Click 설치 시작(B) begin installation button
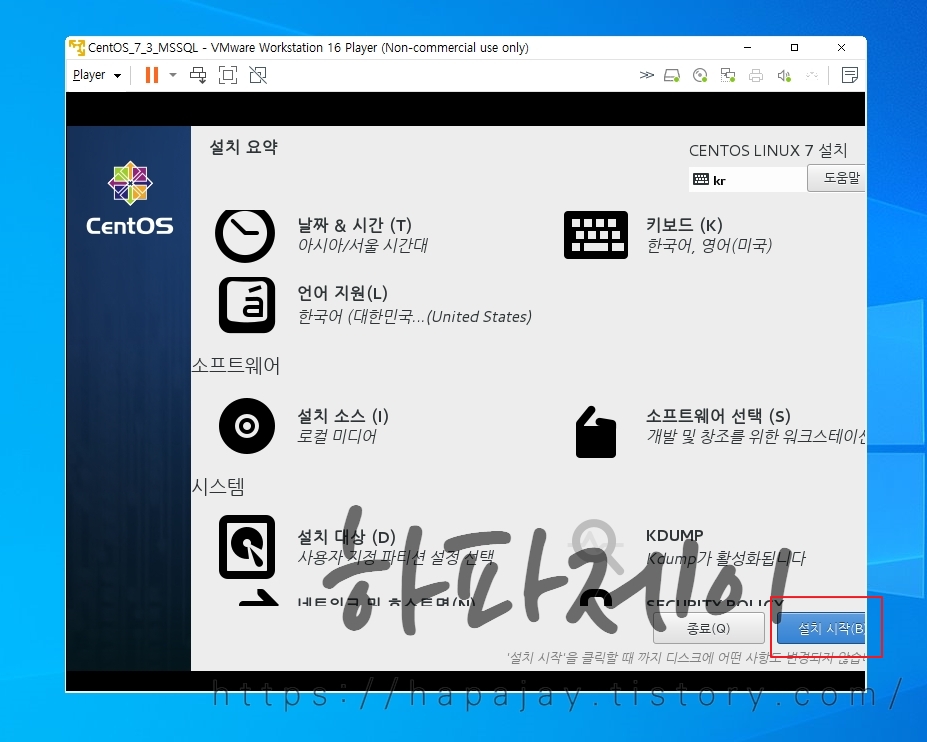The height and width of the screenshot is (742, 927). pos(822,628)
